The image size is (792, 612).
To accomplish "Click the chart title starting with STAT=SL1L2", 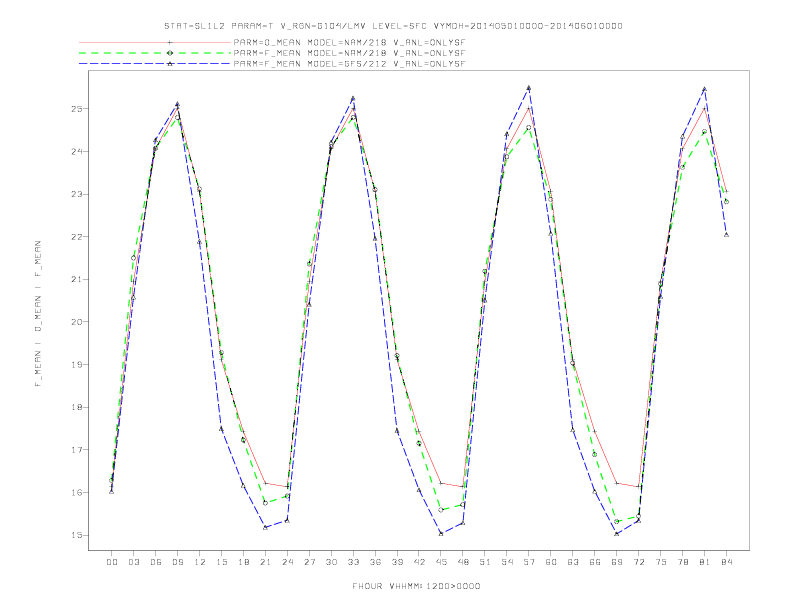I will point(393,26).
